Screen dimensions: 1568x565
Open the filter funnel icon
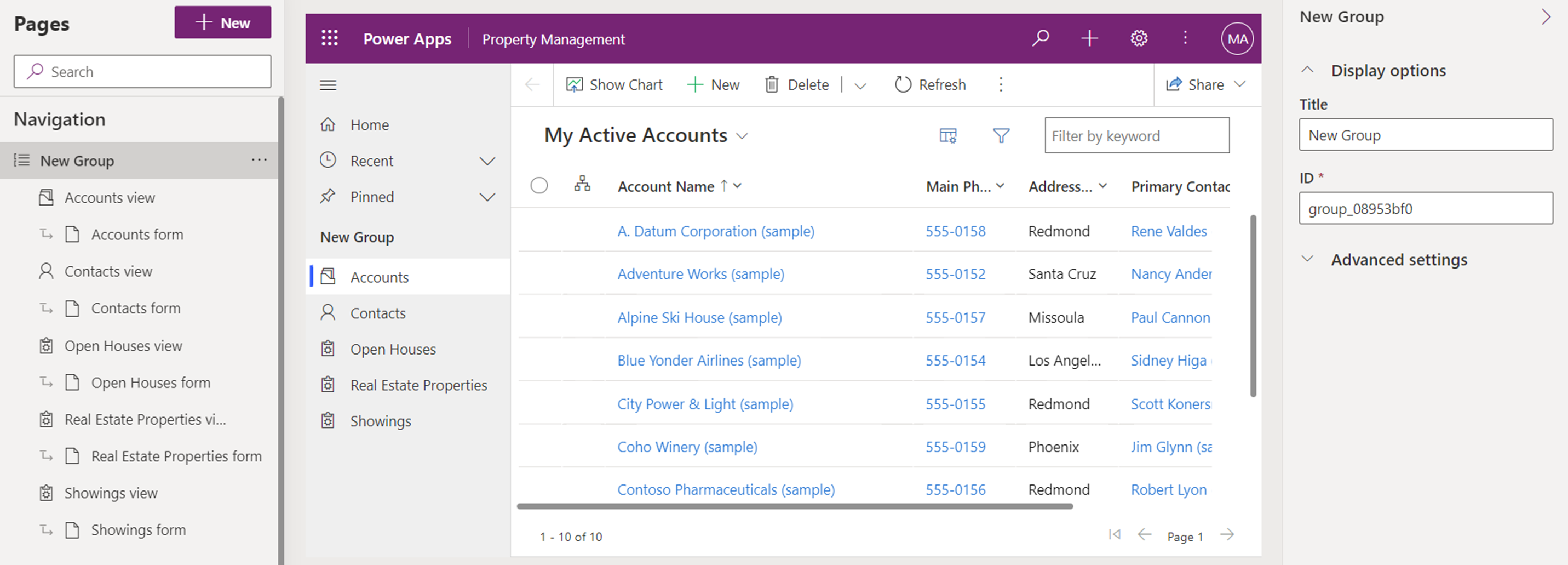[1001, 135]
